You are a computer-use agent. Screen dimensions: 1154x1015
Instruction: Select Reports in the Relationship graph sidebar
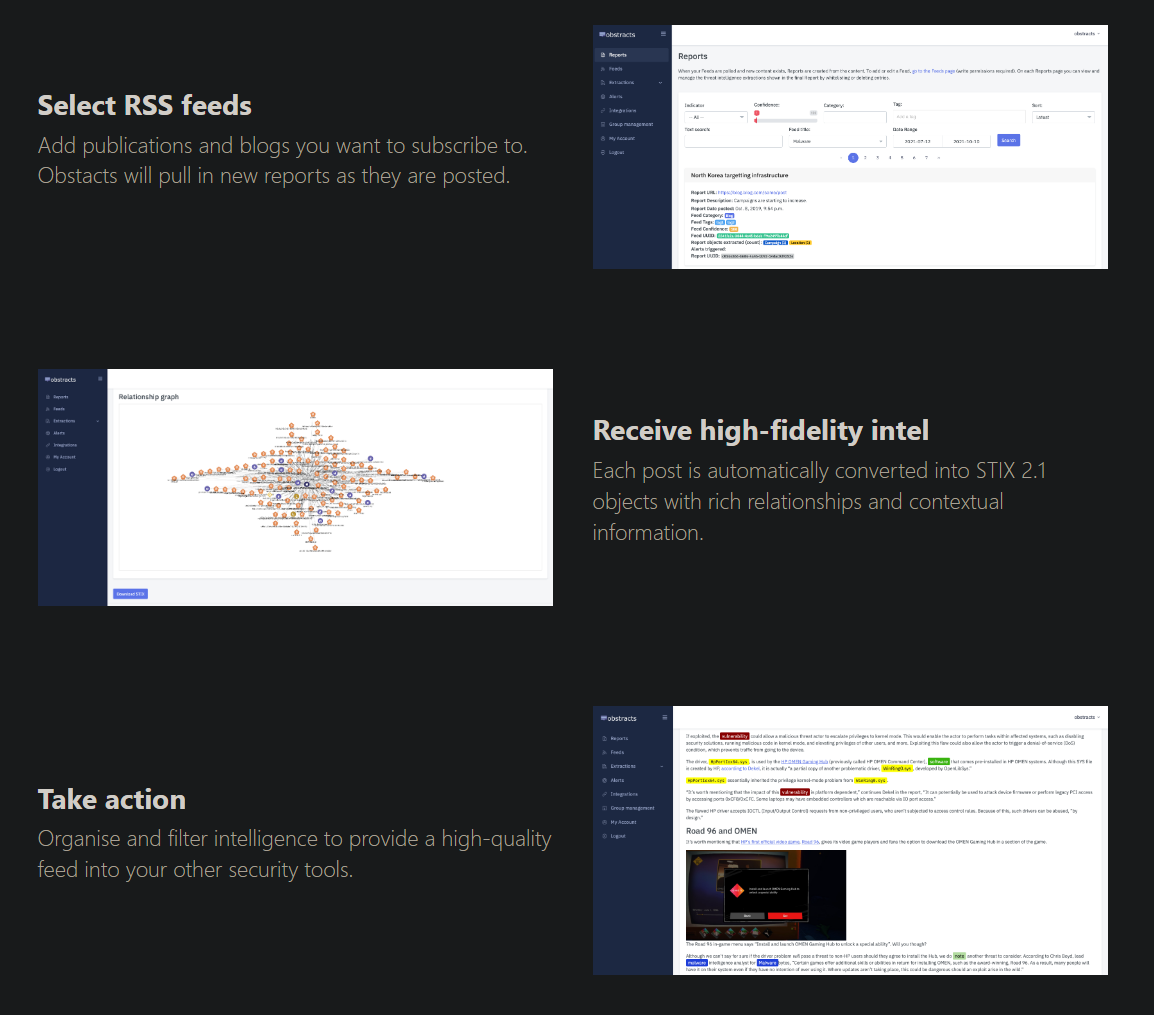point(60,397)
